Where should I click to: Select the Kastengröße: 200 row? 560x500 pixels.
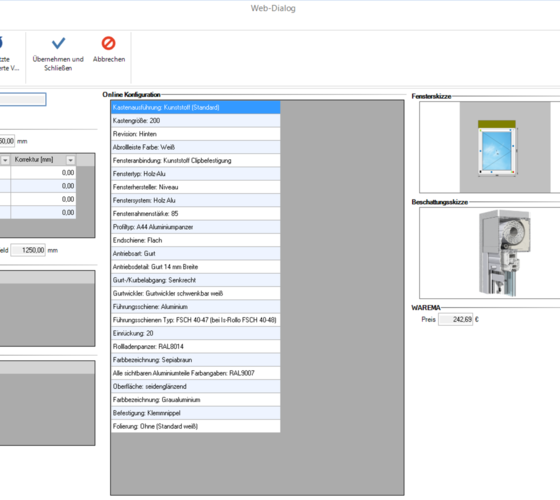pyautogui.click(x=195, y=121)
